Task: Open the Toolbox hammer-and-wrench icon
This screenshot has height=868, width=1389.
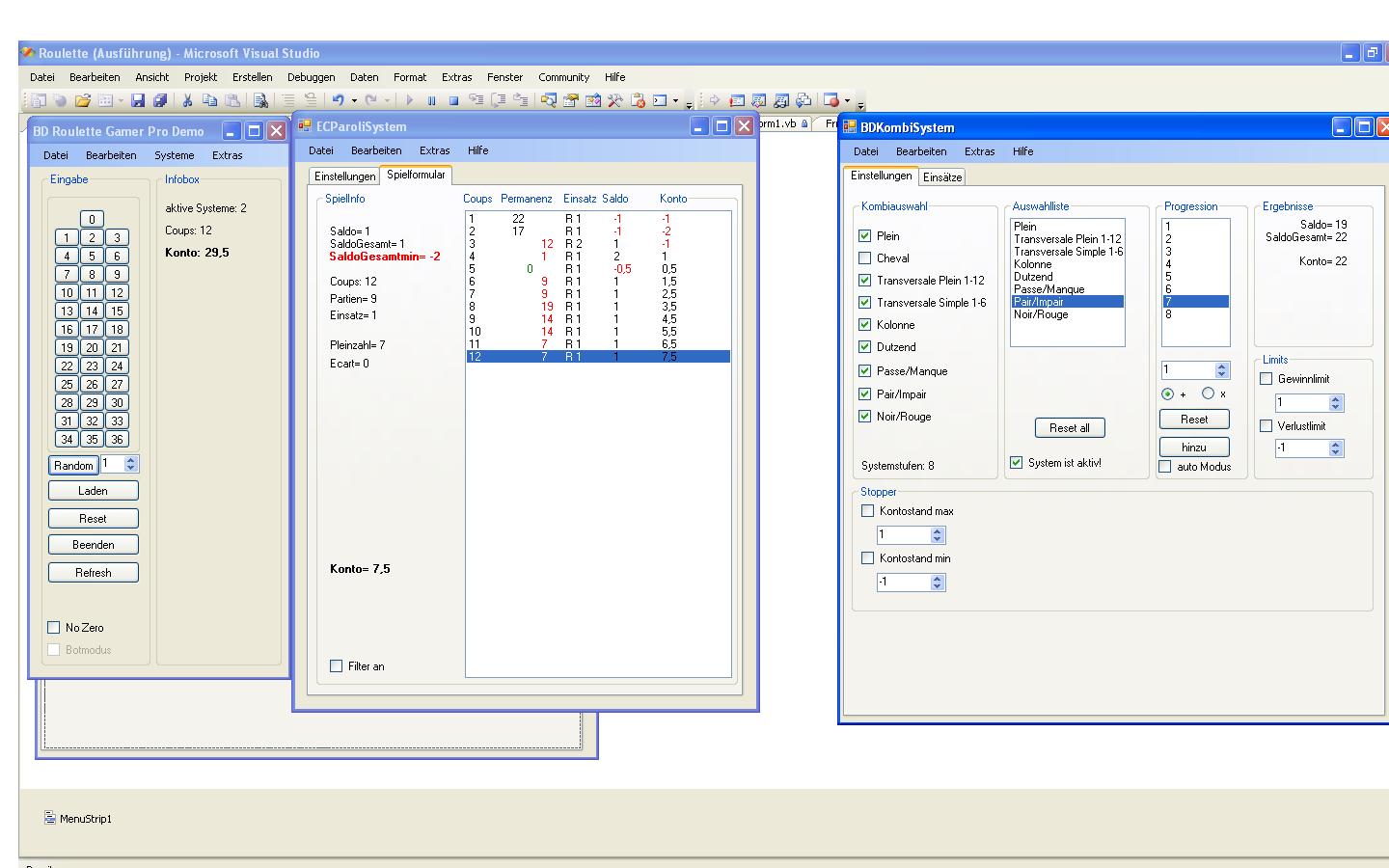Action: click(x=615, y=100)
